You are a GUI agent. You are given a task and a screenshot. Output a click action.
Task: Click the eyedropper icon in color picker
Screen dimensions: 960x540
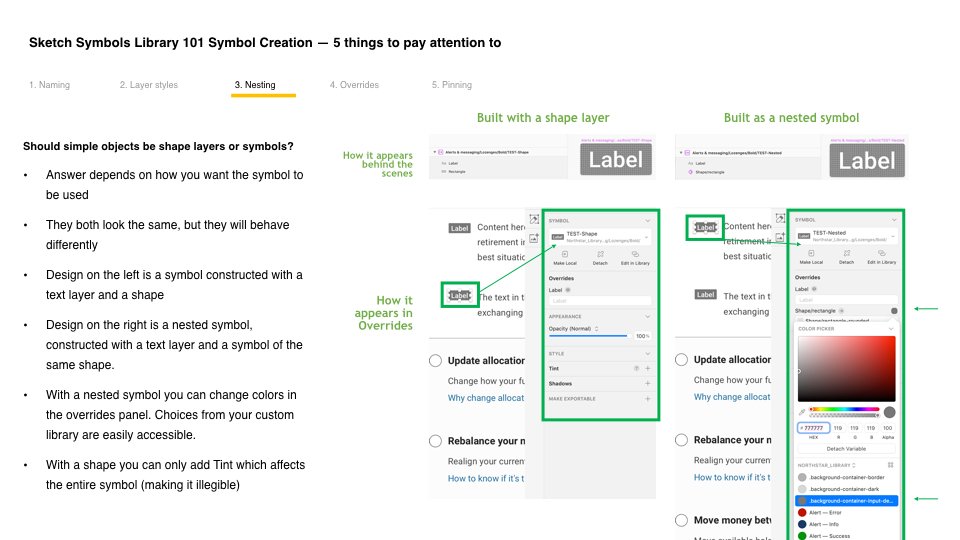[802, 412]
